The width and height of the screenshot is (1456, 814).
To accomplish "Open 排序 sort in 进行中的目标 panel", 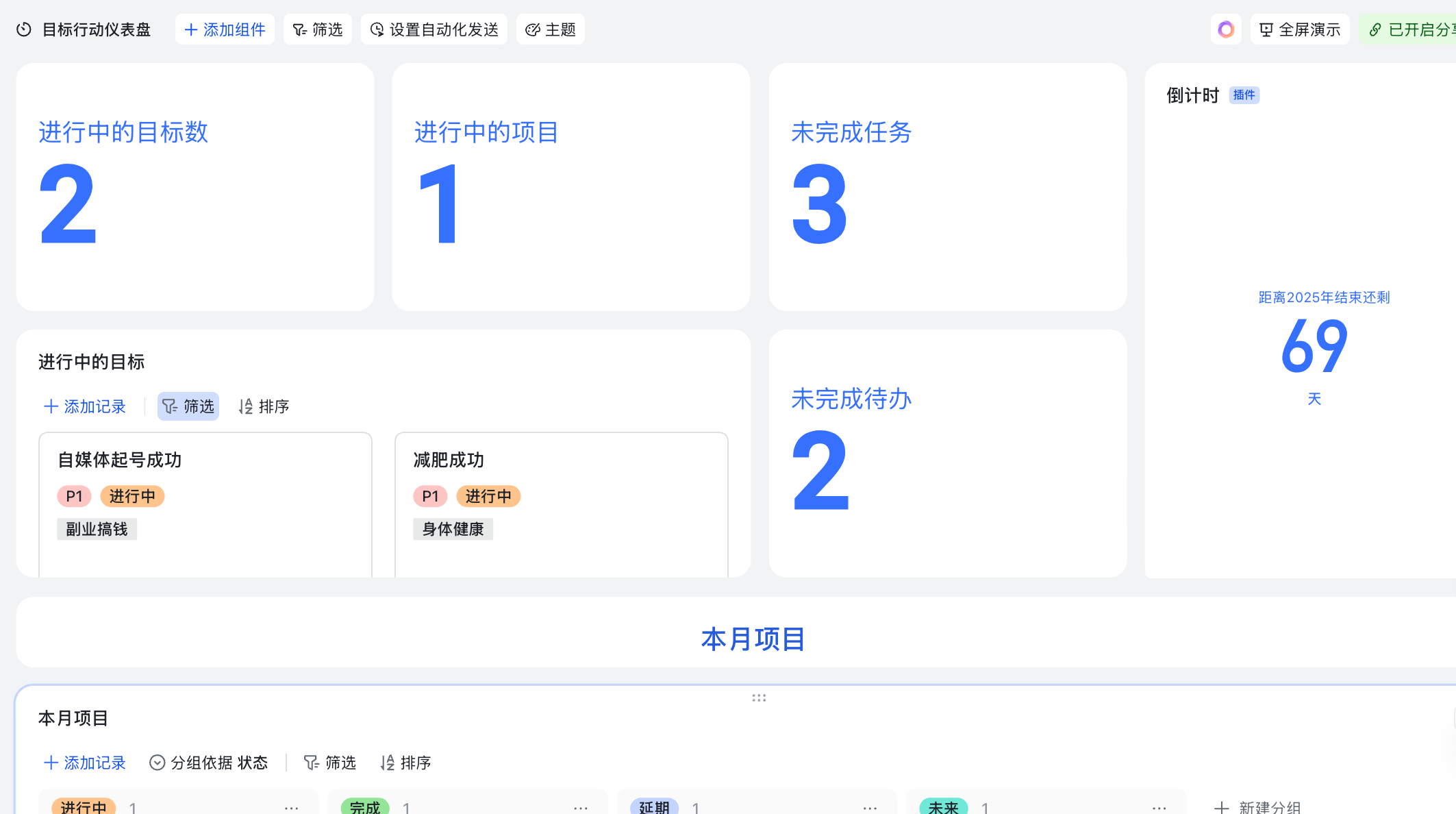I will 264,406.
